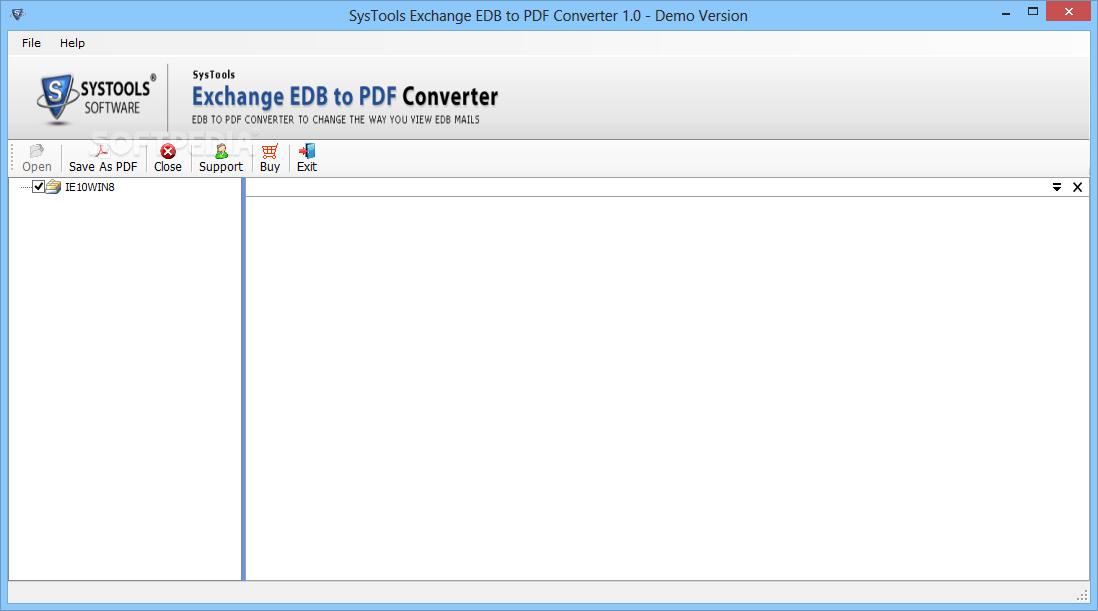Minimize the converter window
The image size is (1098, 611).
1006,13
